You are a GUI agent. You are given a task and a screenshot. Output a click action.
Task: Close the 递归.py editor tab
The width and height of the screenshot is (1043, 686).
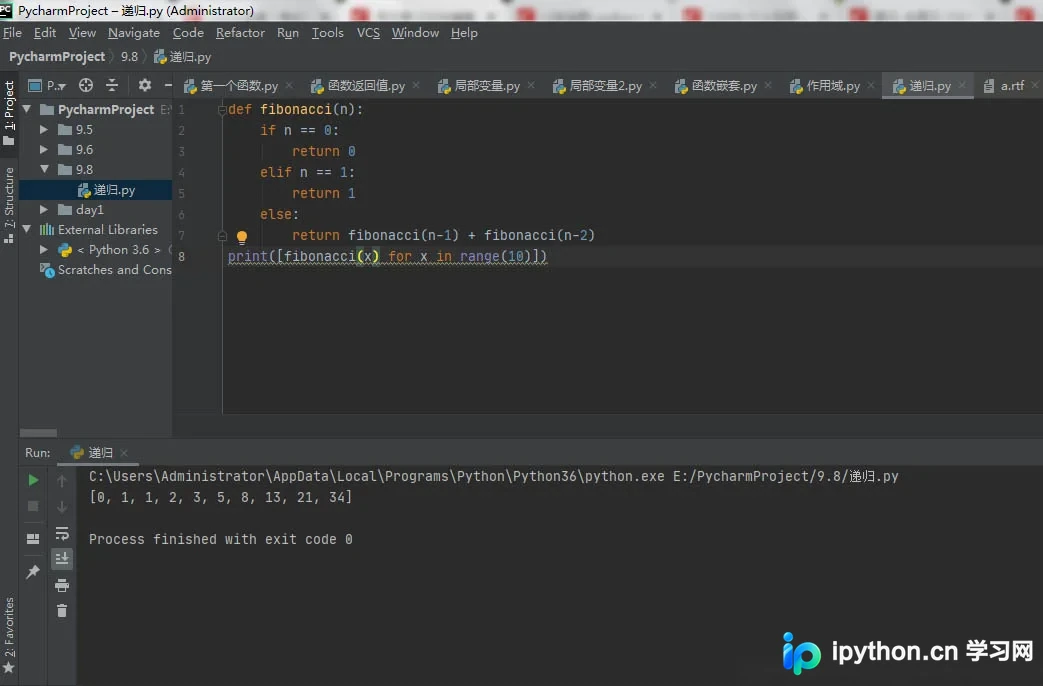coord(962,85)
